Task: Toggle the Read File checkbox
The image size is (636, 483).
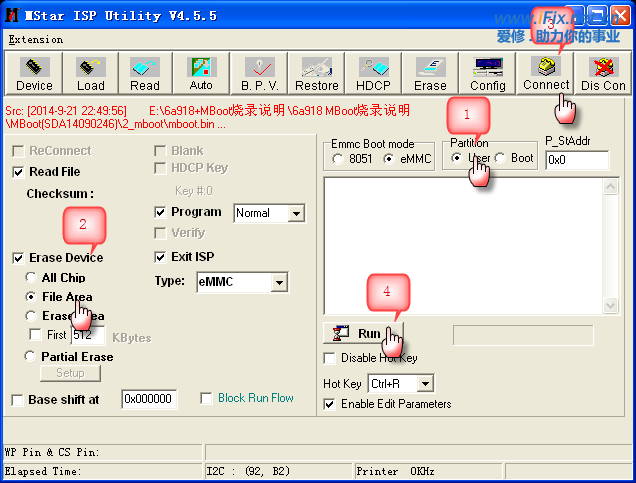Action: click(x=19, y=172)
